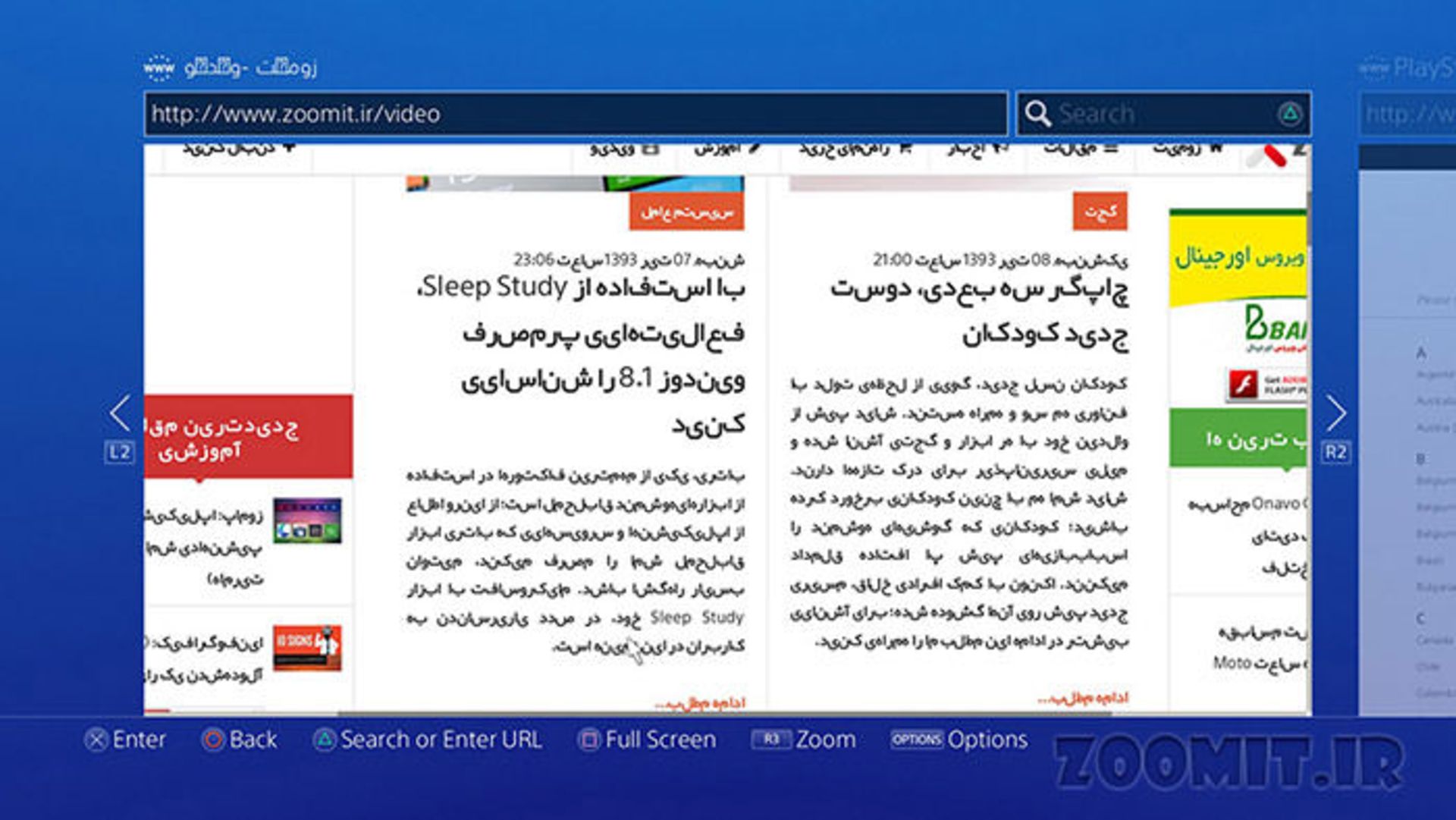Select the red جدیدترین مقالات آموزشی banner
This screenshot has width=1456, height=820.
(x=248, y=436)
